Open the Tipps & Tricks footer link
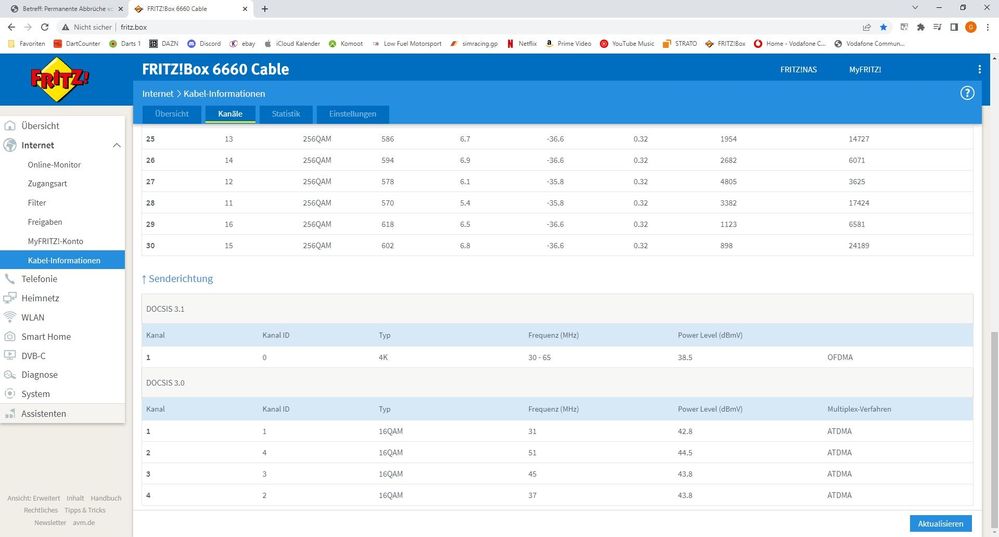The image size is (999, 537). 85,510
